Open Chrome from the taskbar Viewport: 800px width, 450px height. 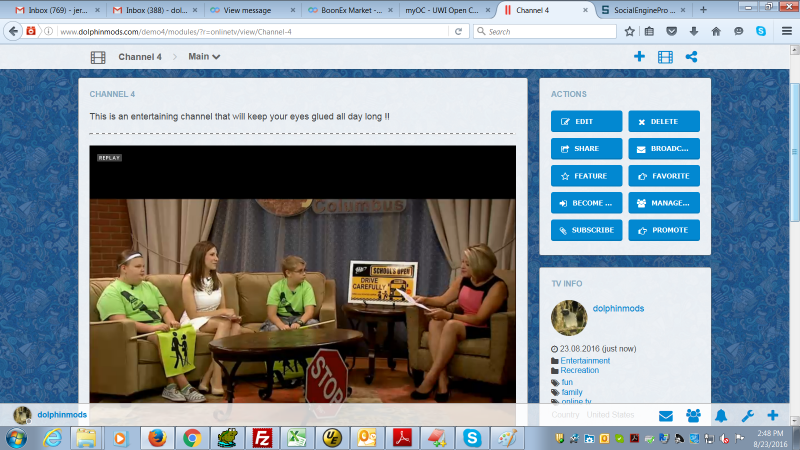click(x=192, y=438)
